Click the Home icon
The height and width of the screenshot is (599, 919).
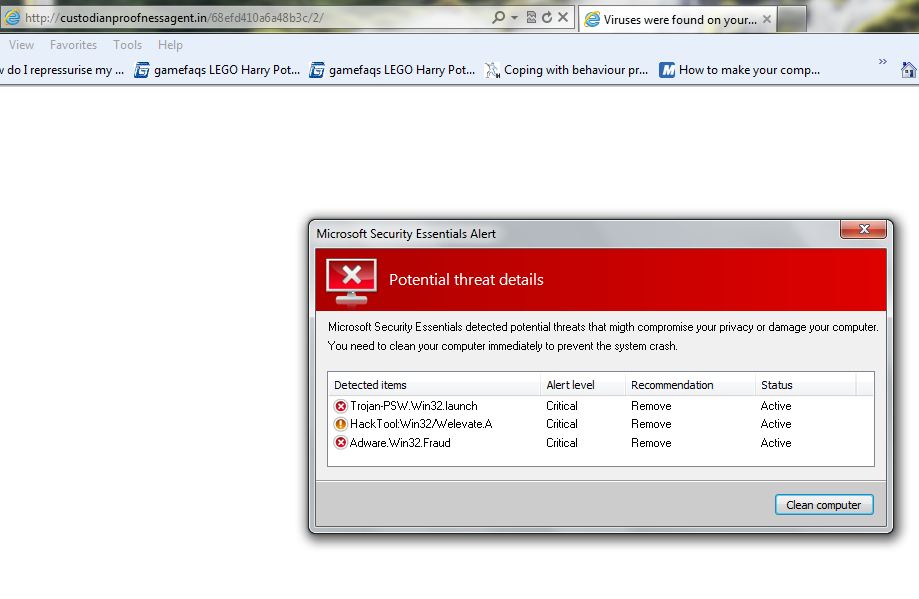(908, 70)
